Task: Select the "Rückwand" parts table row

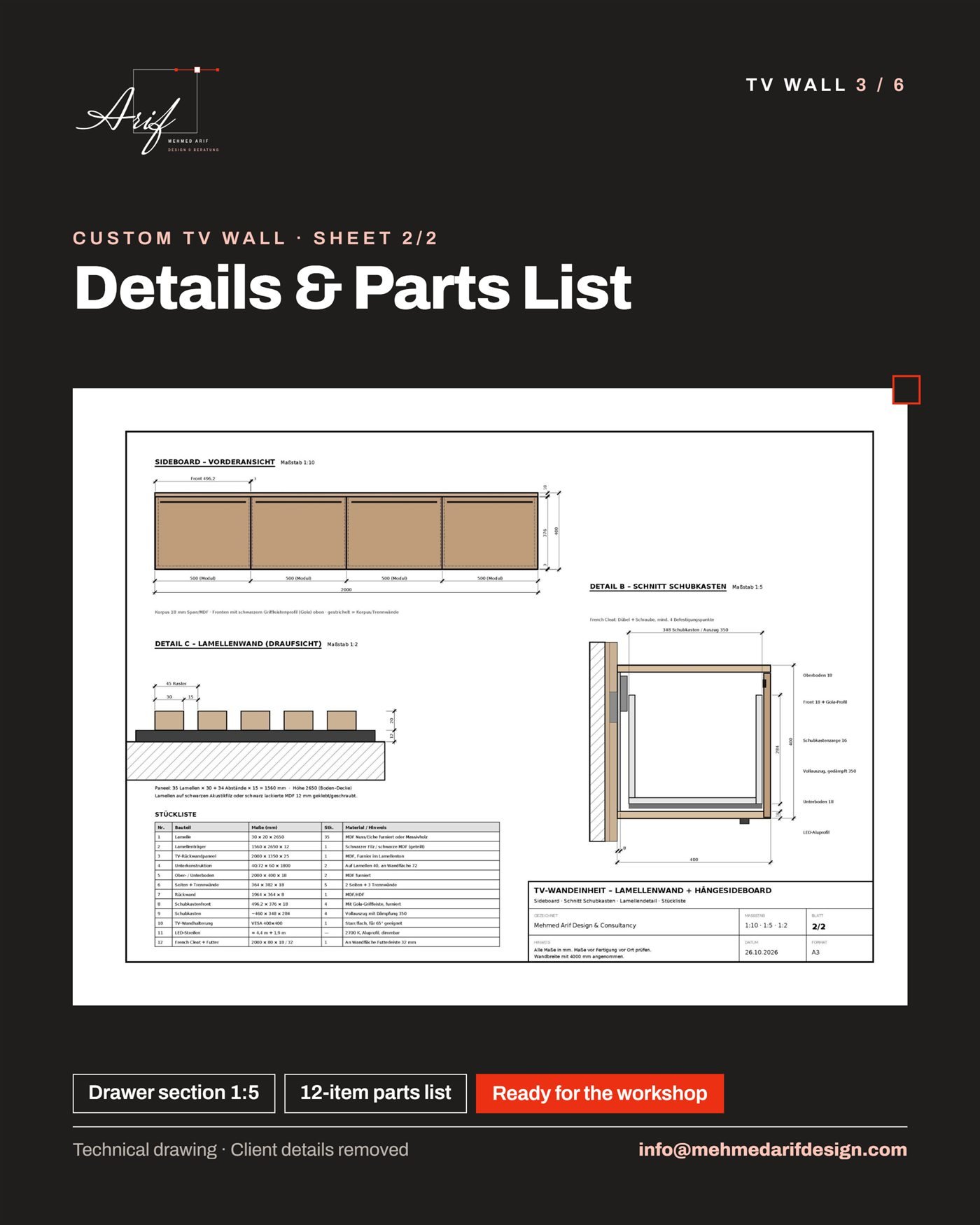Action: click(327, 894)
